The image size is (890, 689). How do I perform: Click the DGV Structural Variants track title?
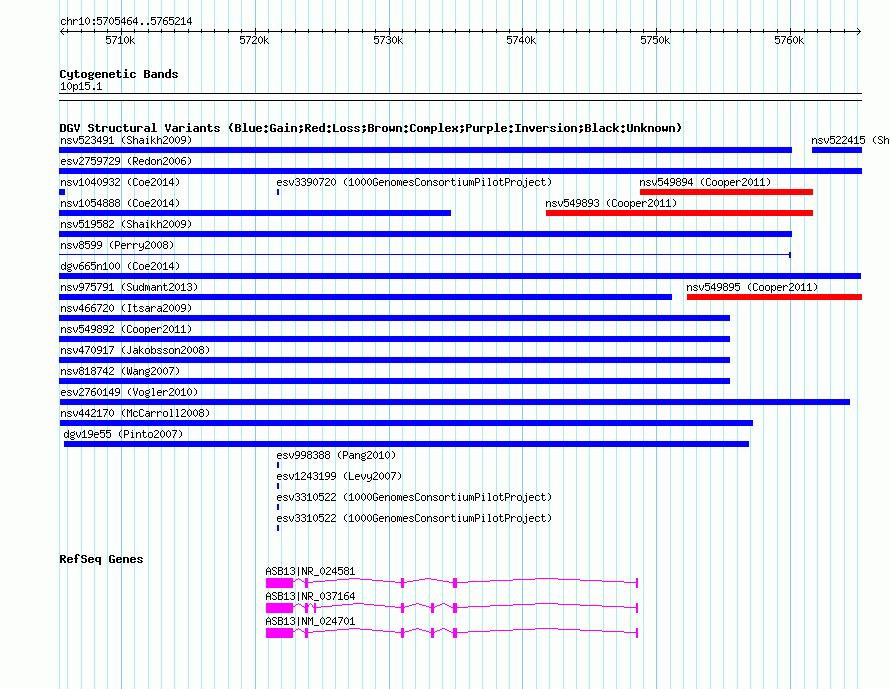[x=370, y=128]
